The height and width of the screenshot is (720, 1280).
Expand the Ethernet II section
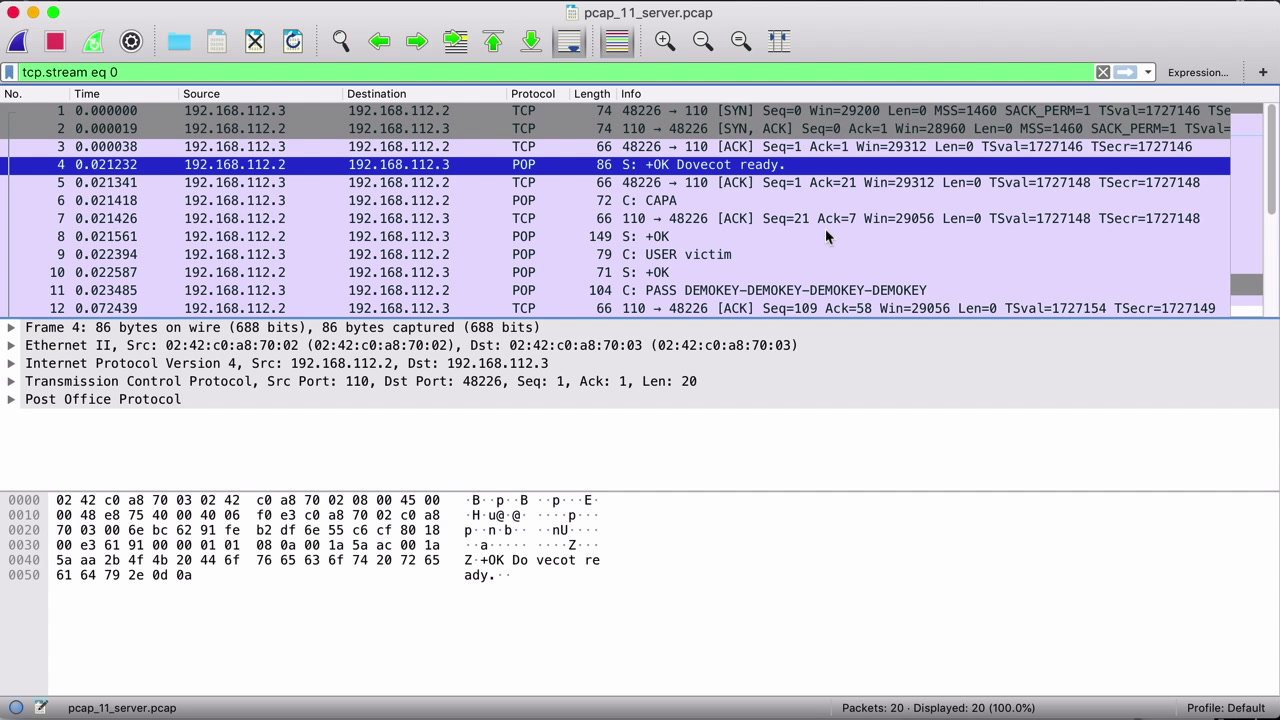[11, 345]
